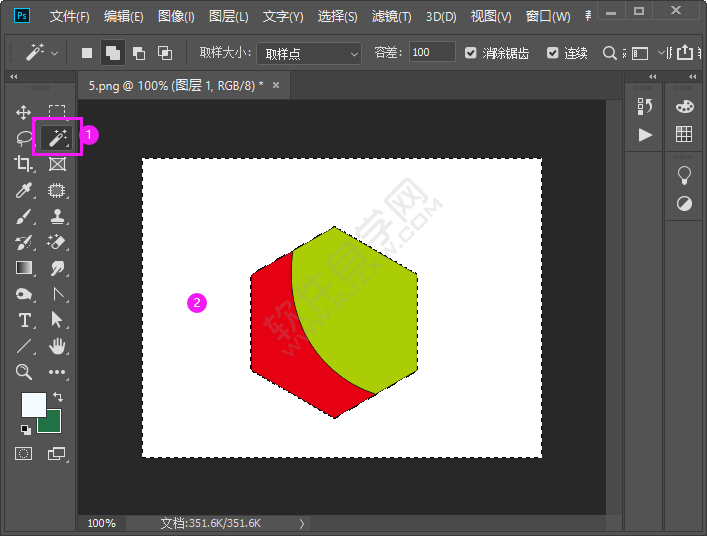
Task: Expand the status bar info arrow
Action: point(301,523)
